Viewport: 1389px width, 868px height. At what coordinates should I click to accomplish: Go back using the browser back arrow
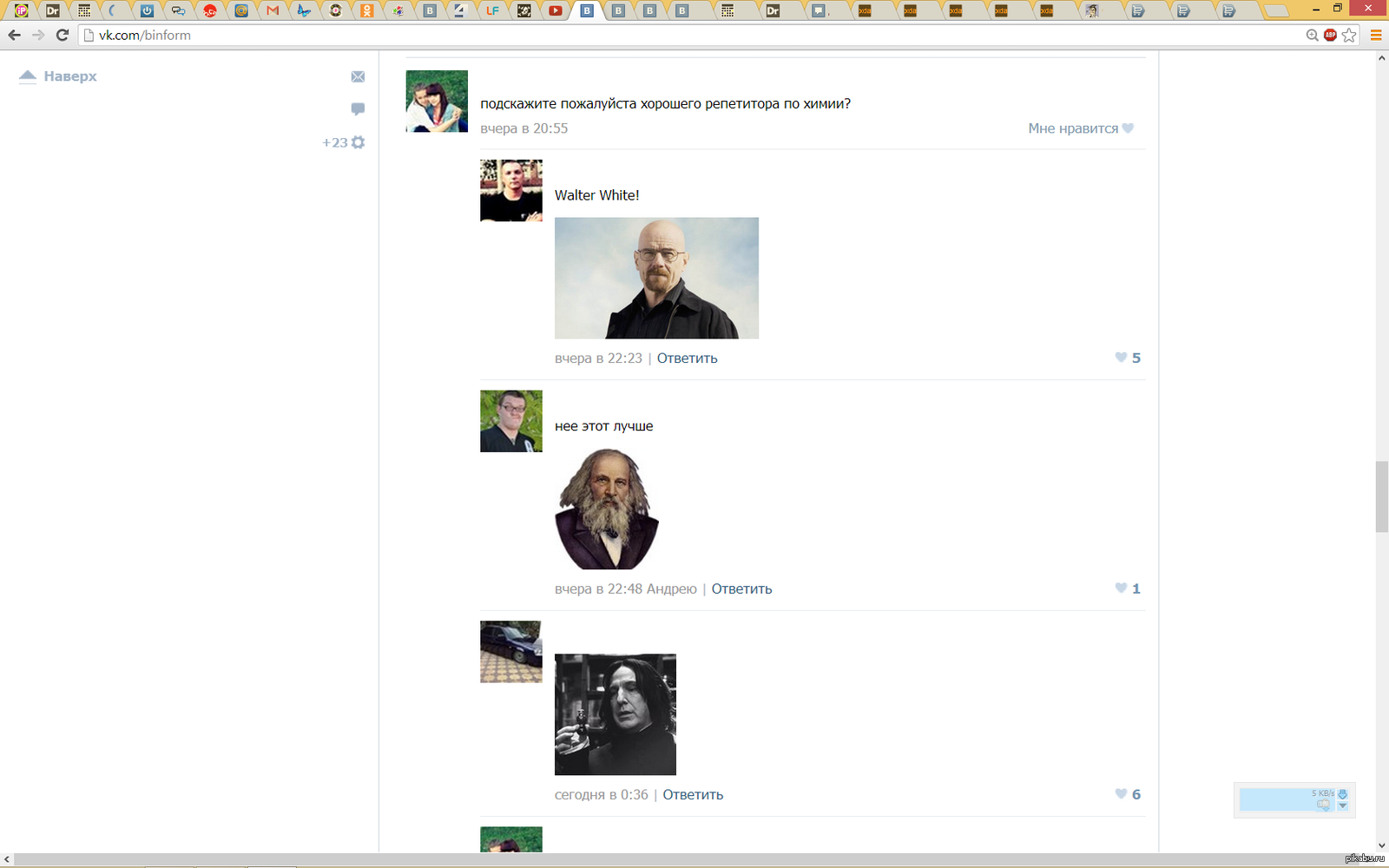(x=14, y=36)
